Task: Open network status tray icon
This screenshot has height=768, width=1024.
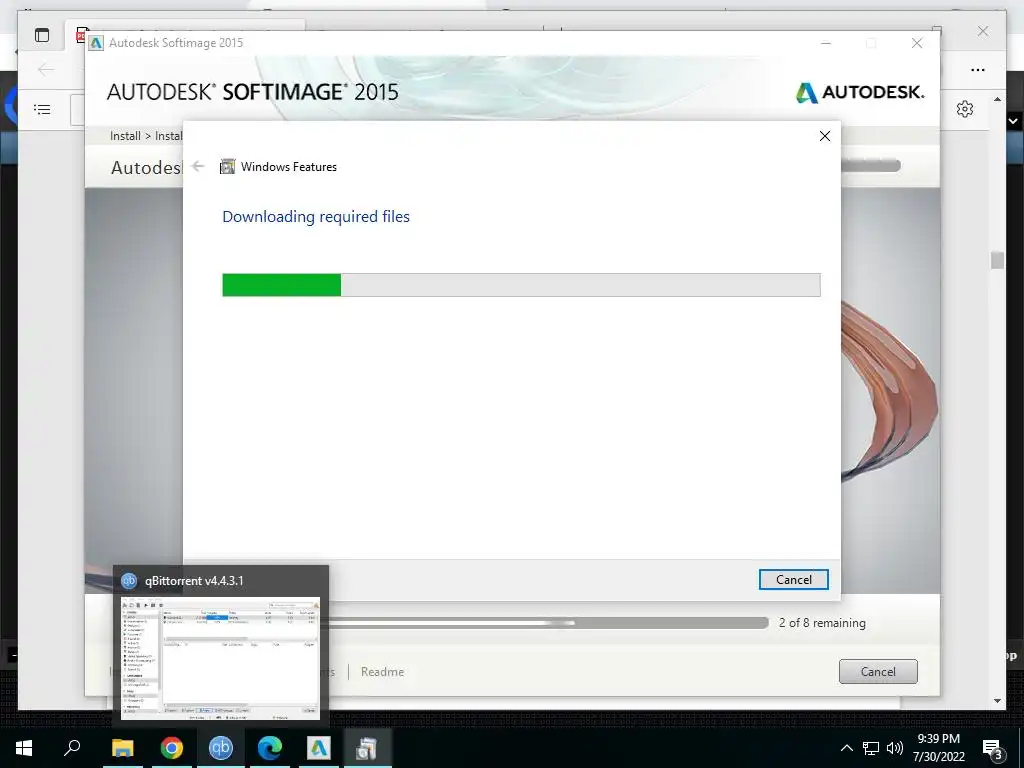Action: tap(871, 748)
